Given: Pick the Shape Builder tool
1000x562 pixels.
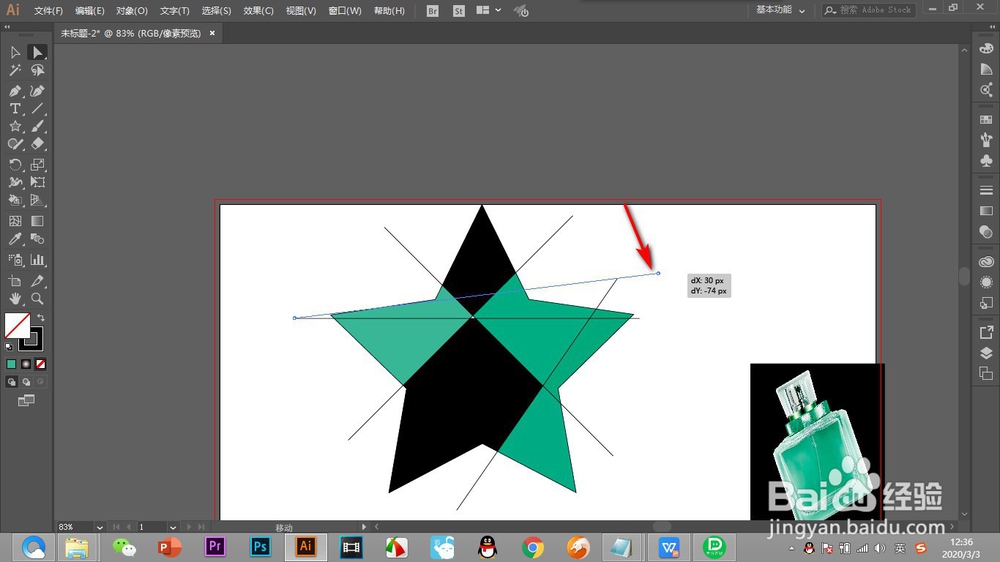Looking at the screenshot, I should pos(15,200).
